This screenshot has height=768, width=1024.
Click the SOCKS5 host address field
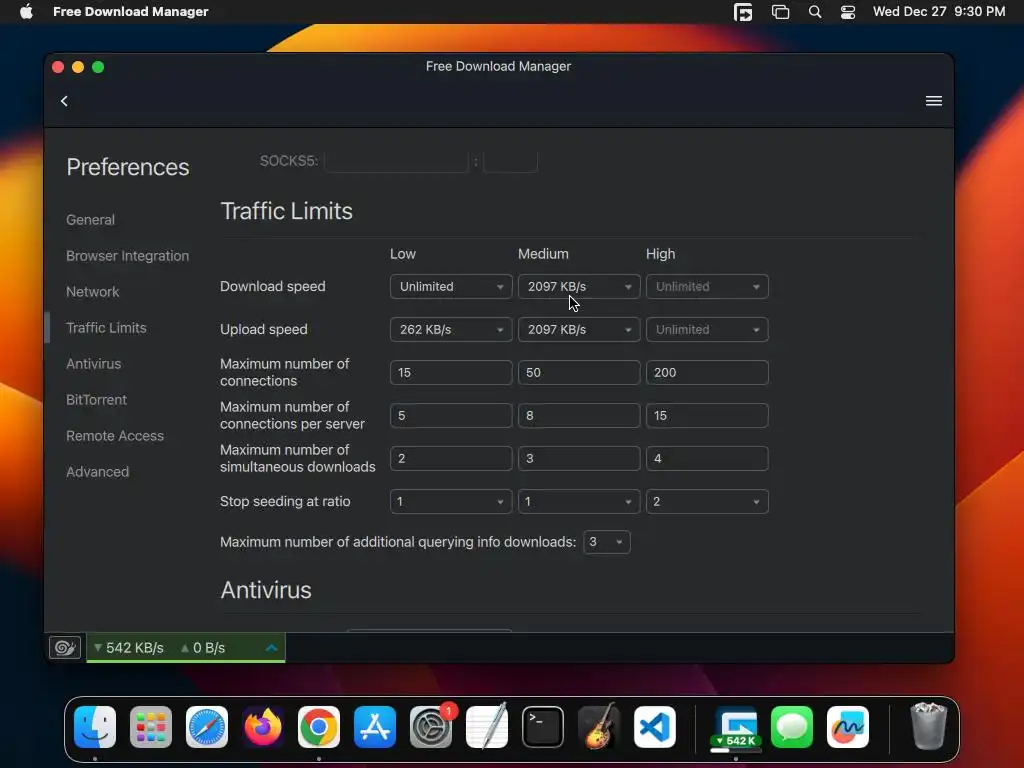pyautogui.click(x=396, y=161)
